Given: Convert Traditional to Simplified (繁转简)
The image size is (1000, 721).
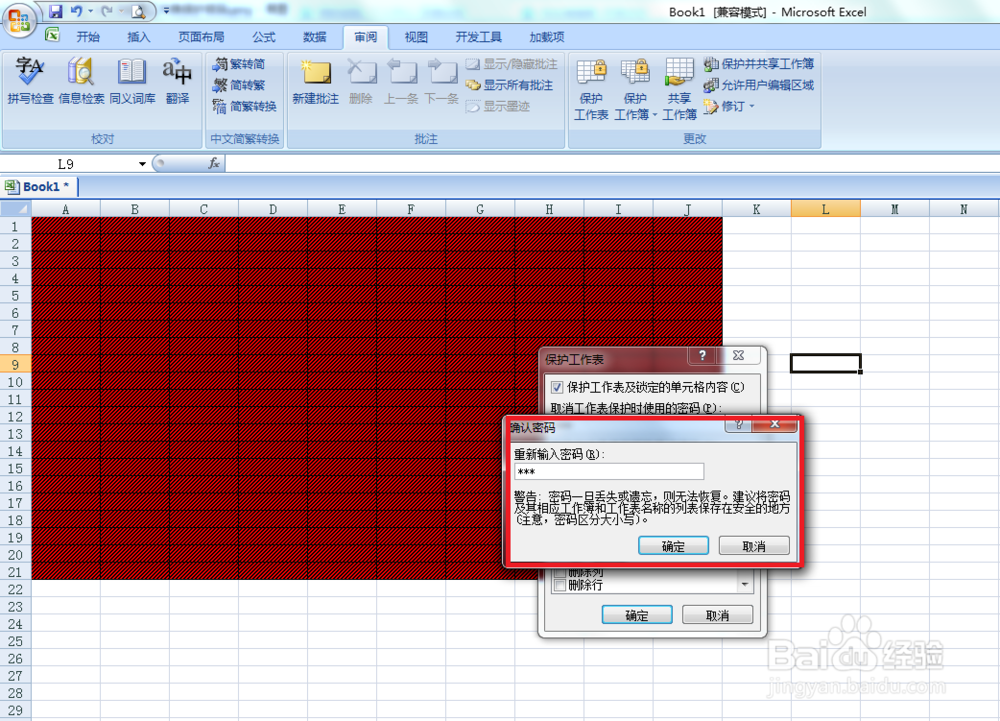Looking at the screenshot, I should tap(239, 64).
